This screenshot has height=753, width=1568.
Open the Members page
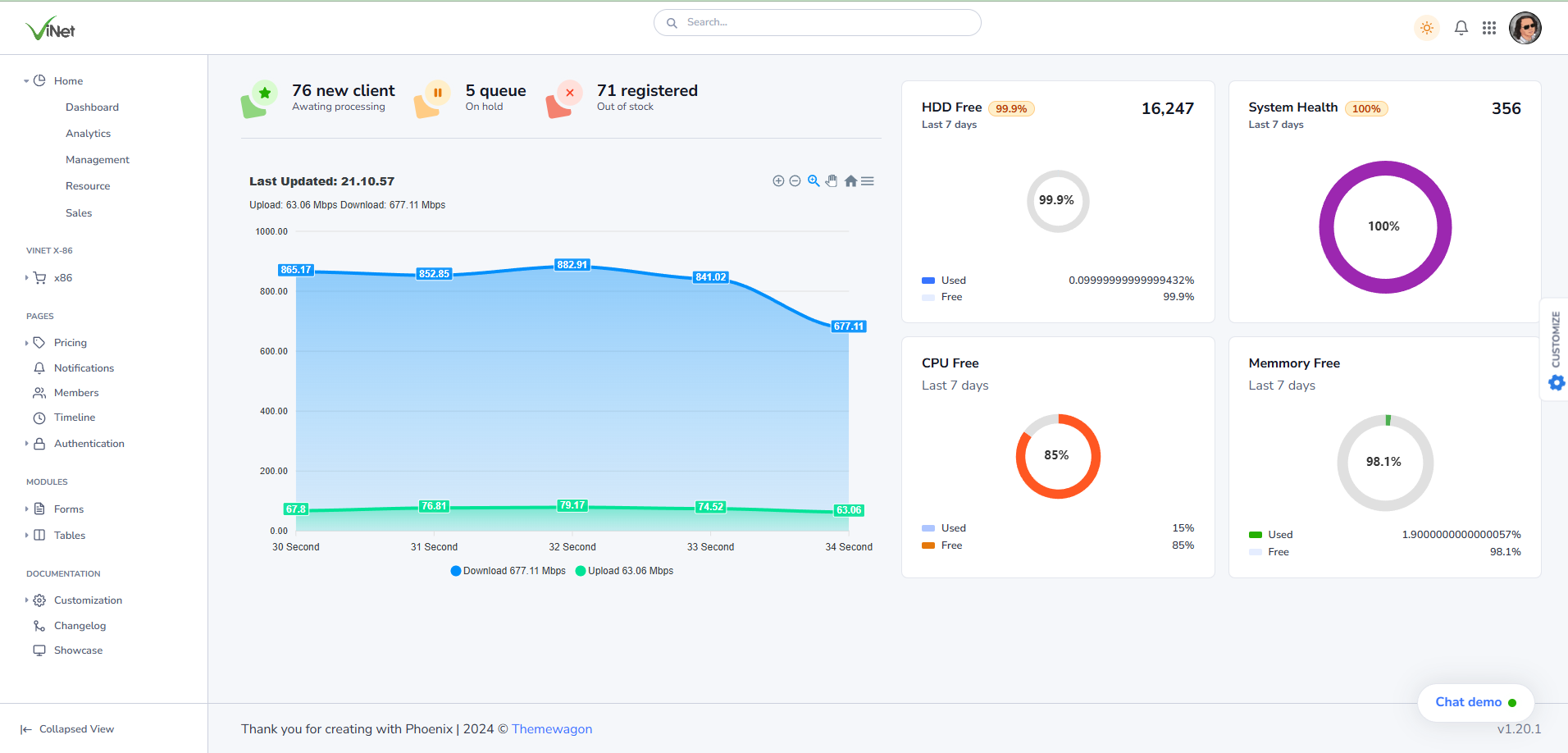click(76, 393)
